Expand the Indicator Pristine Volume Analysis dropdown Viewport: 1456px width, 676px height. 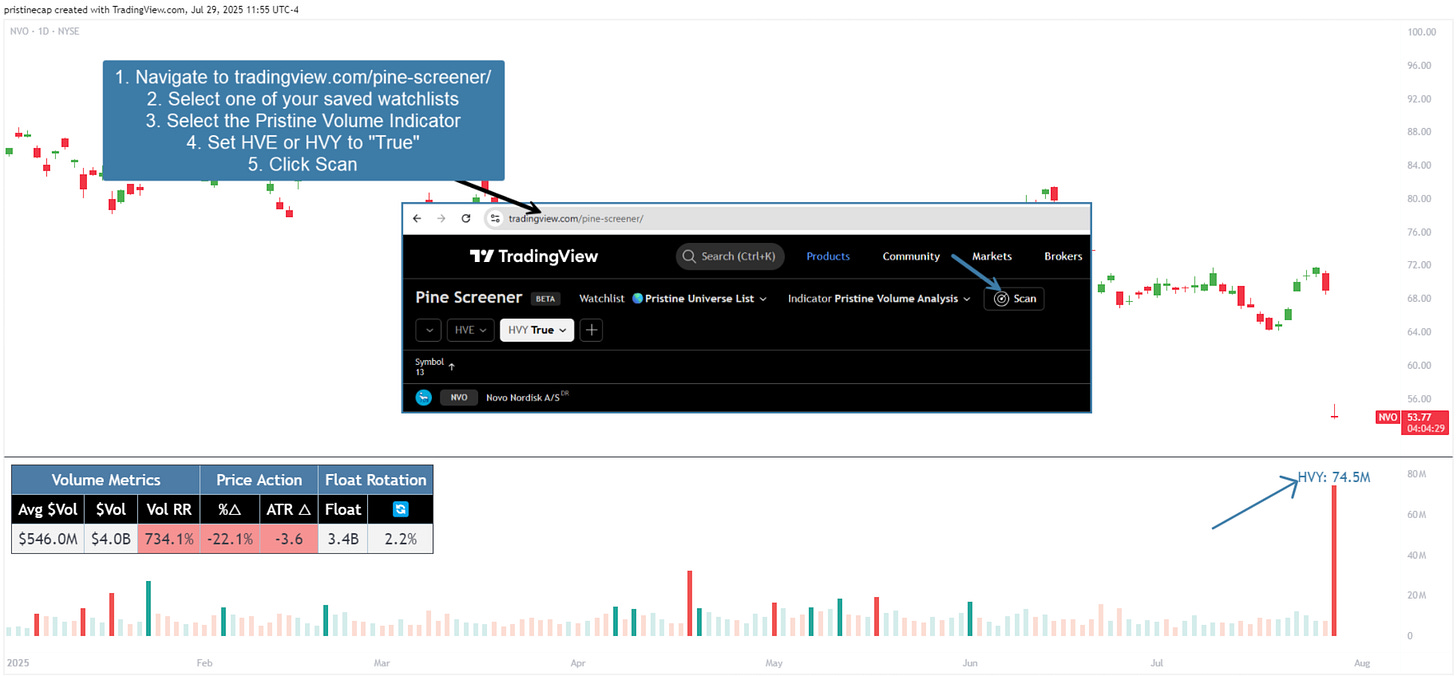pos(879,298)
